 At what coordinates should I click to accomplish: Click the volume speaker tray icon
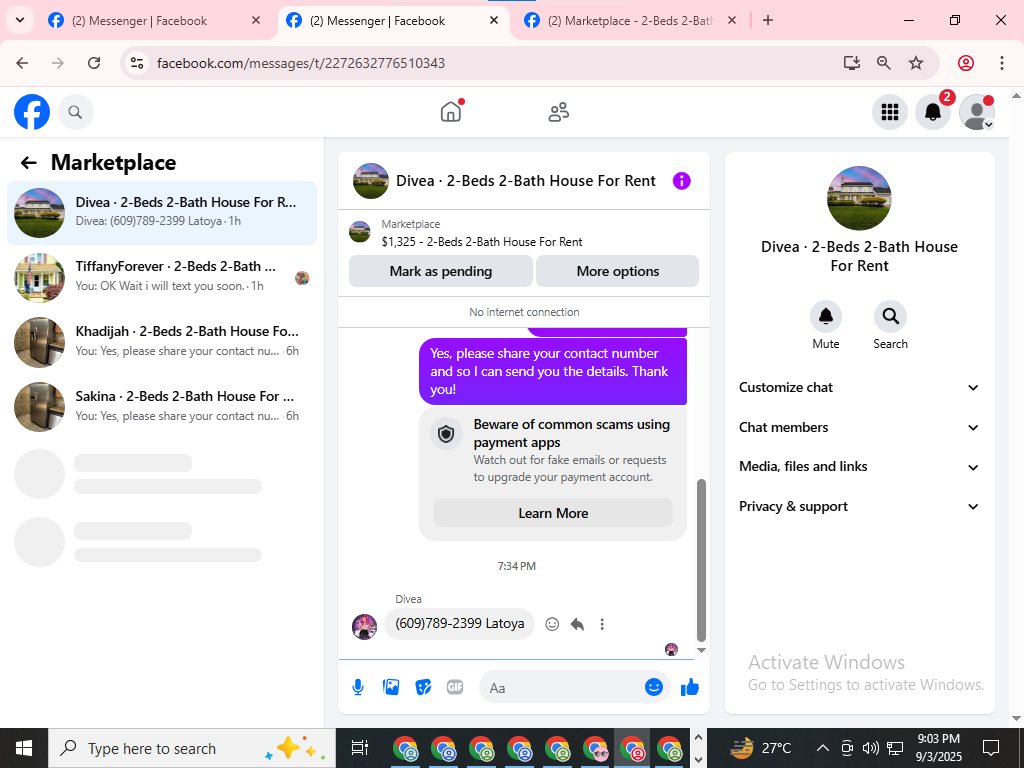click(871, 748)
